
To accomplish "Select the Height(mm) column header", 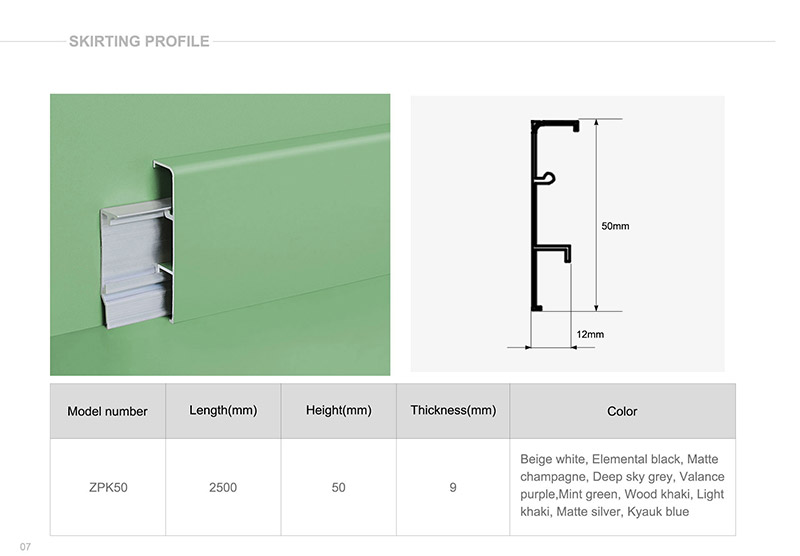I will click(339, 411).
